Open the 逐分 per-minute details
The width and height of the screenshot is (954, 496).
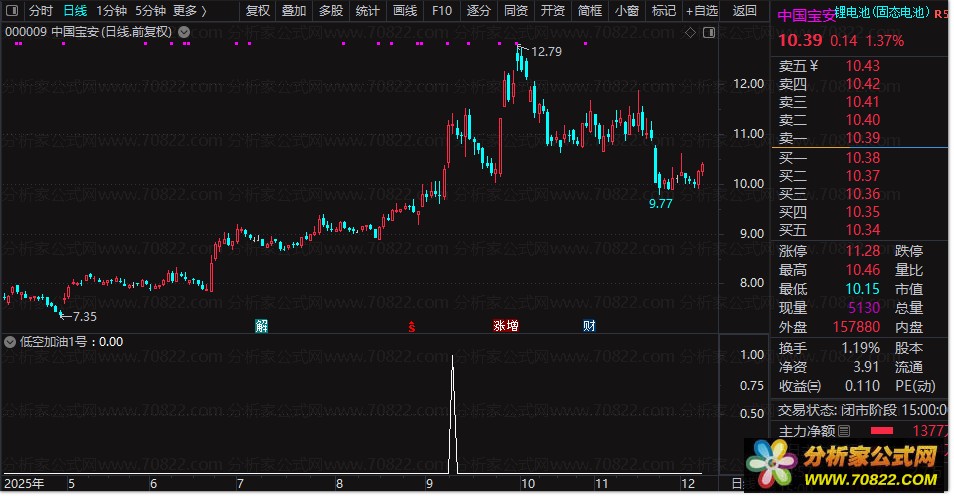(x=479, y=10)
